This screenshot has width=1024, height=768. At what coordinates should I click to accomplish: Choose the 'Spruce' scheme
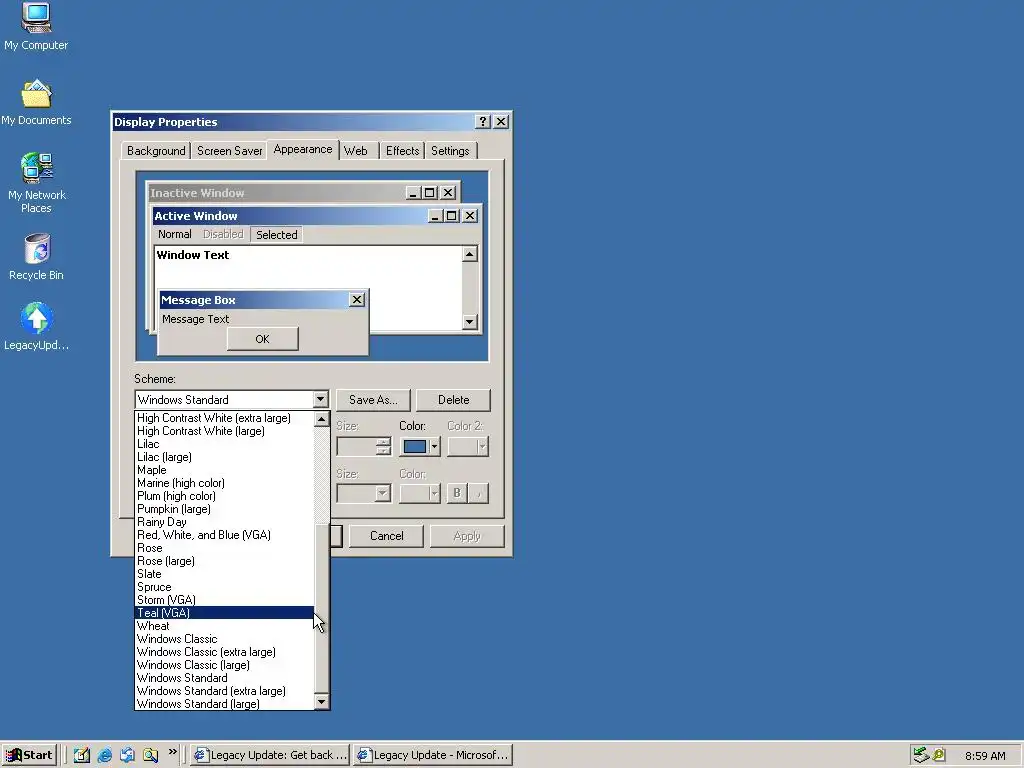225,587
